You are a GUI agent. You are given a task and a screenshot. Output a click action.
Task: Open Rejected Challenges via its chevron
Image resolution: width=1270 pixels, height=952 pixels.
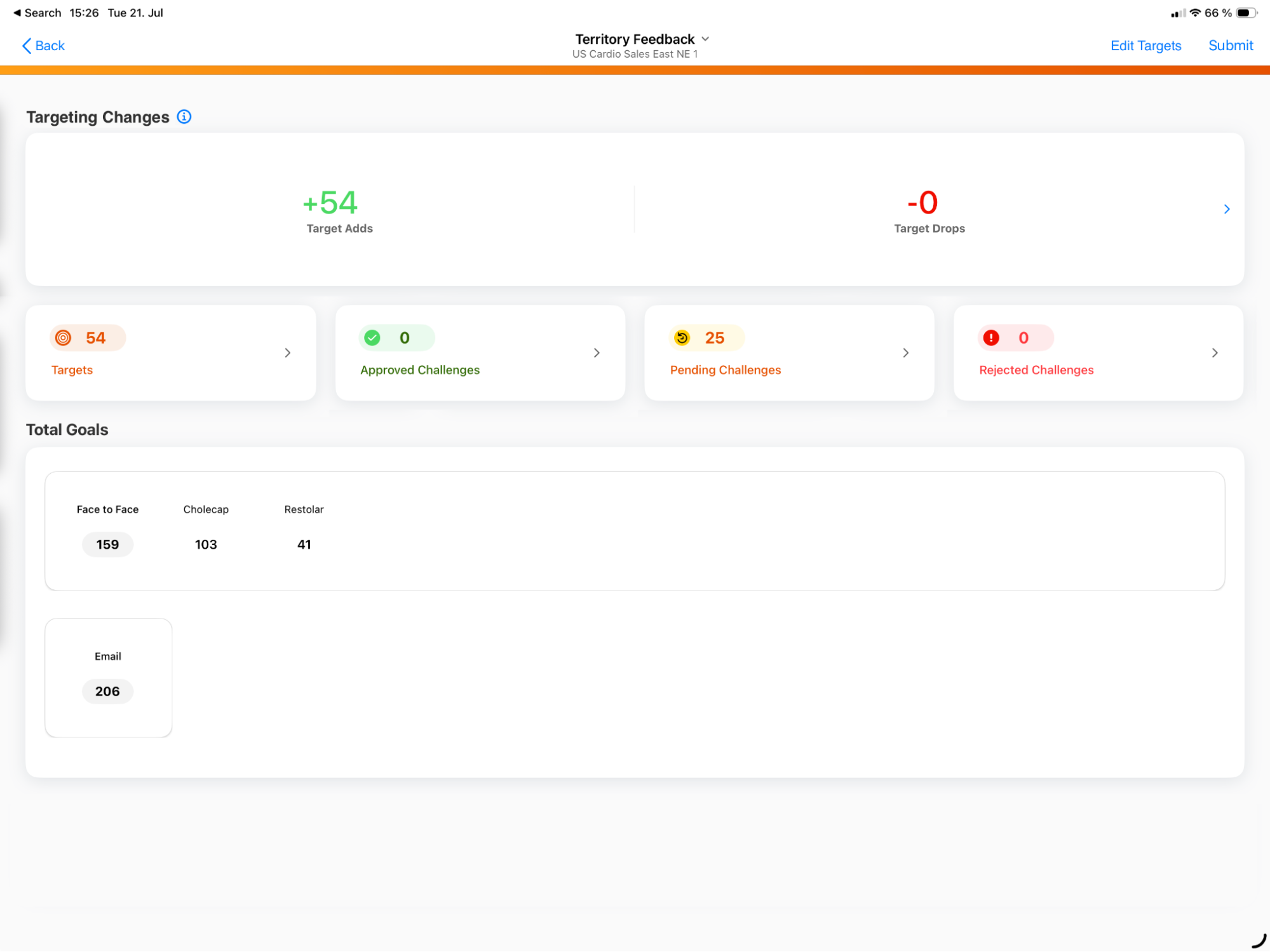[x=1215, y=353]
